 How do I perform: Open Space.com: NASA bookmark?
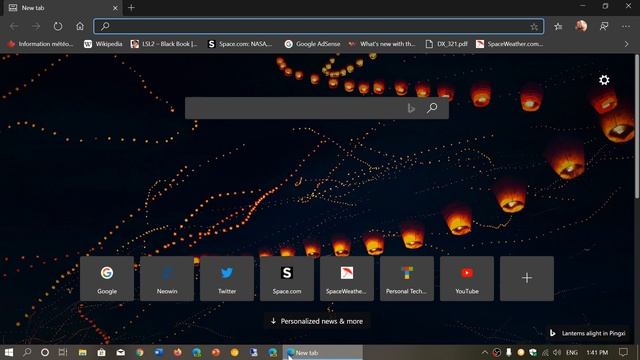click(x=240, y=44)
